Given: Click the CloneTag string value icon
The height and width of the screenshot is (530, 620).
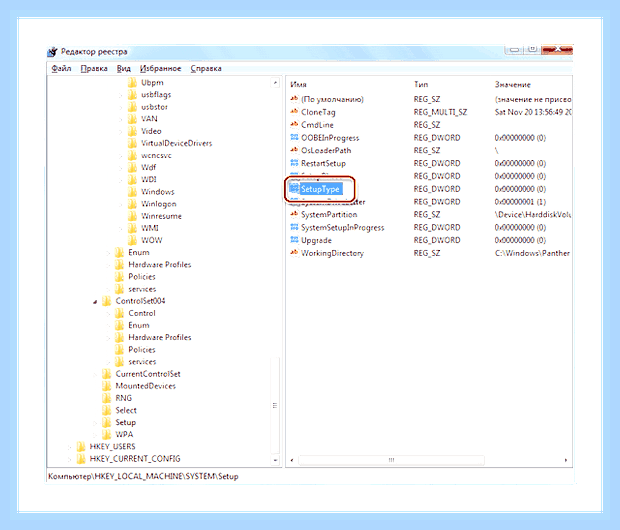Looking at the screenshot, I should tap(294, 112).
